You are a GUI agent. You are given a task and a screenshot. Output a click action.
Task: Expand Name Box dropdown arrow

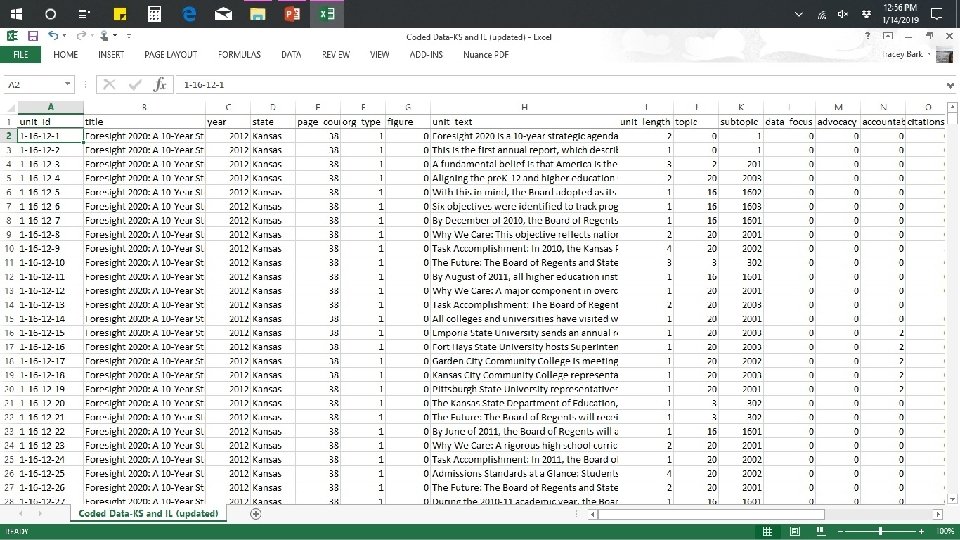tap(67, 84)
